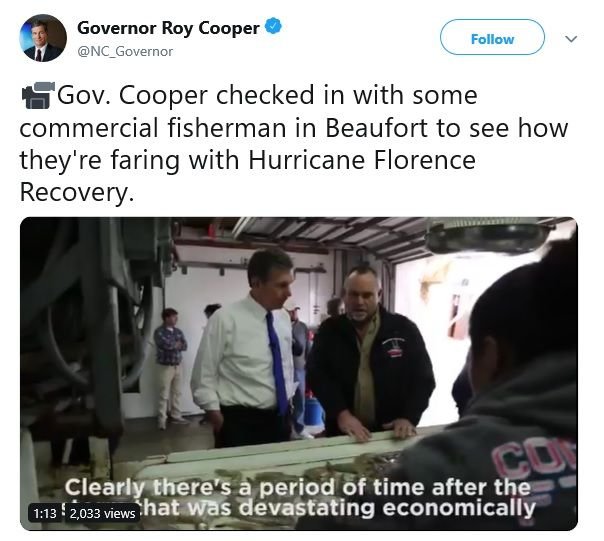Click the caption line starting 'Clearly there's'
Image resolution: width=604 pixels, height=541 pixels.
click(297, 487)
